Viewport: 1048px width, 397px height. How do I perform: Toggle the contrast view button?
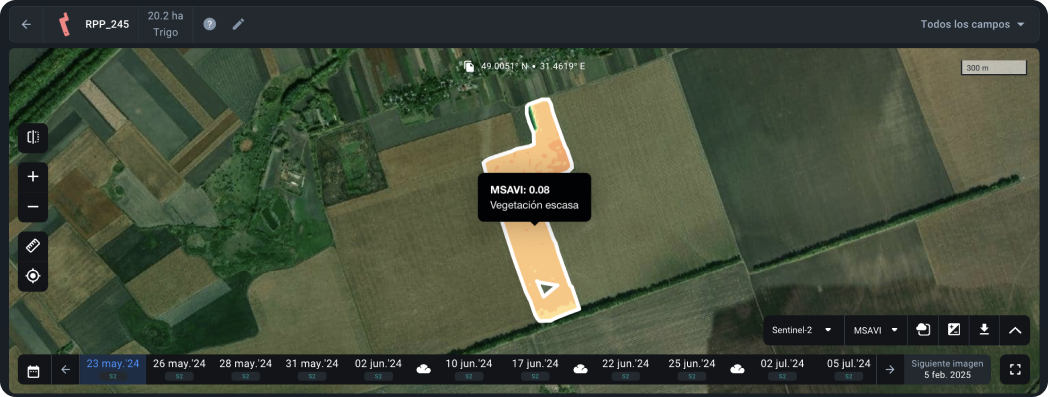click(x=954, y=330)
